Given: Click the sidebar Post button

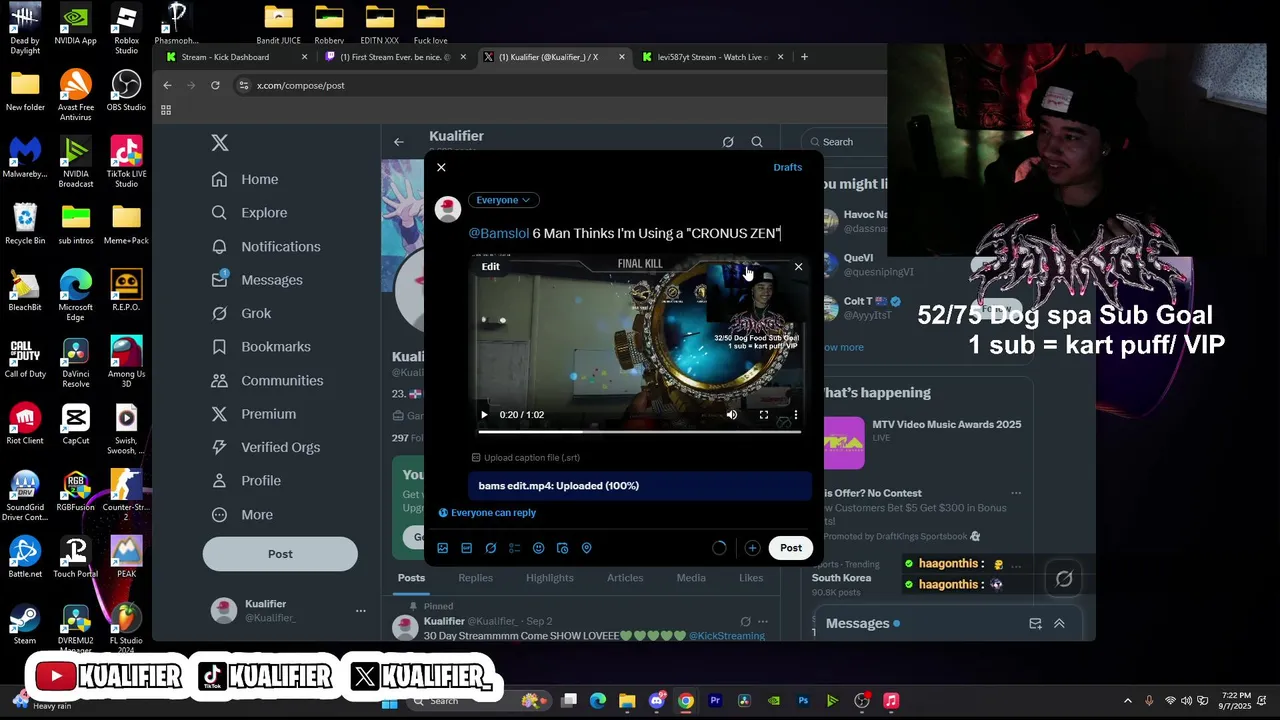Looking at the screenshot, I should [x=280, y=554].
